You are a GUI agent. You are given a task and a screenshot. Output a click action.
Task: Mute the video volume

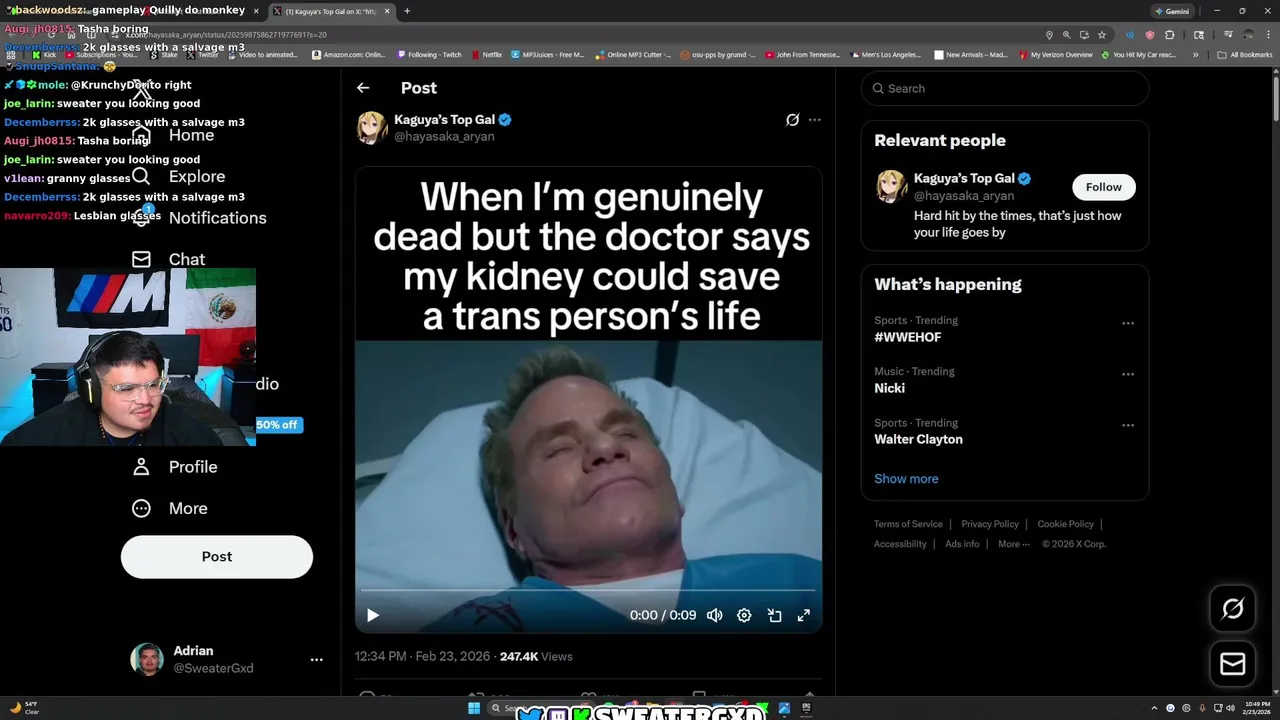714,615
